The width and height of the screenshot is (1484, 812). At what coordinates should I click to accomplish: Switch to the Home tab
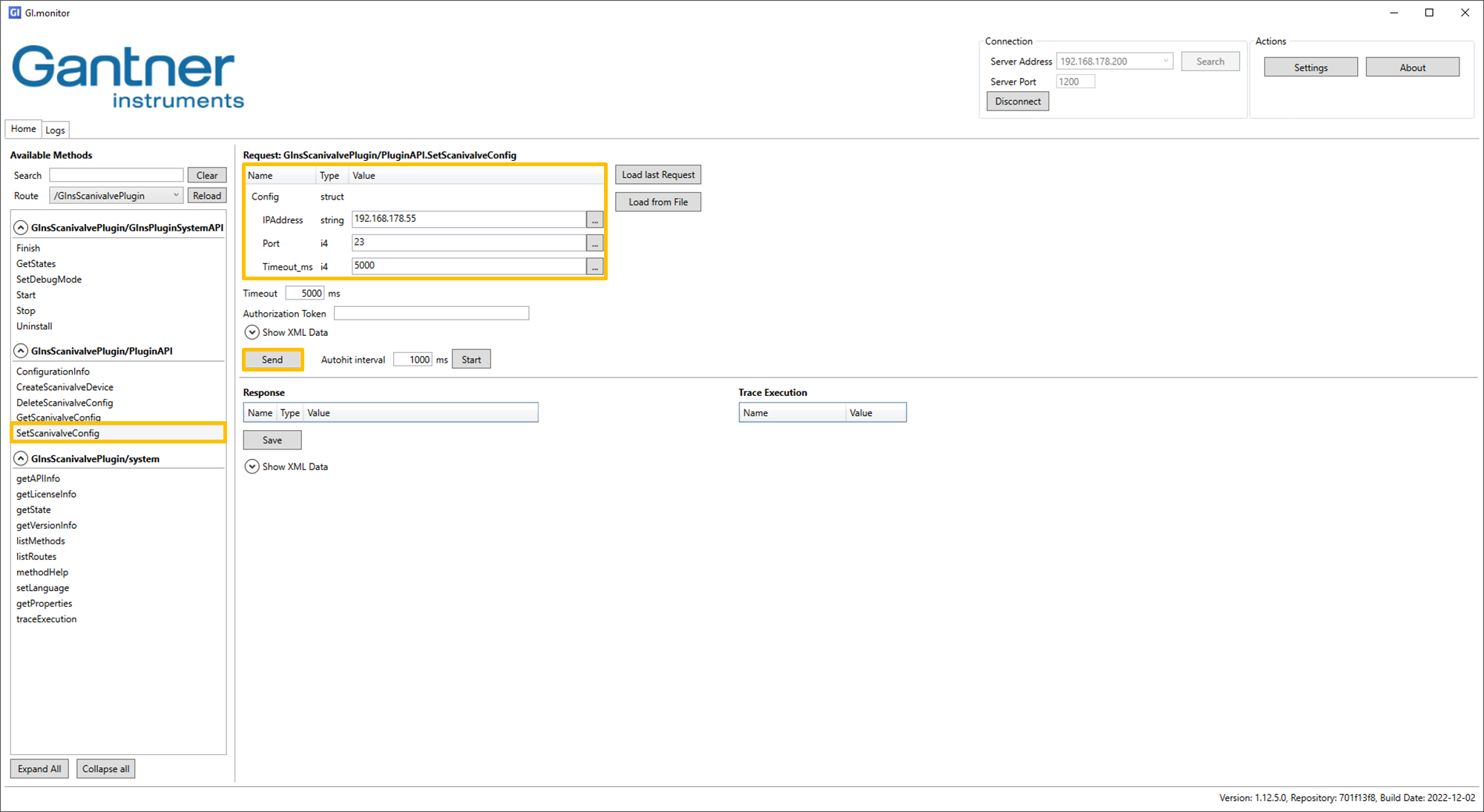[23, 128]
